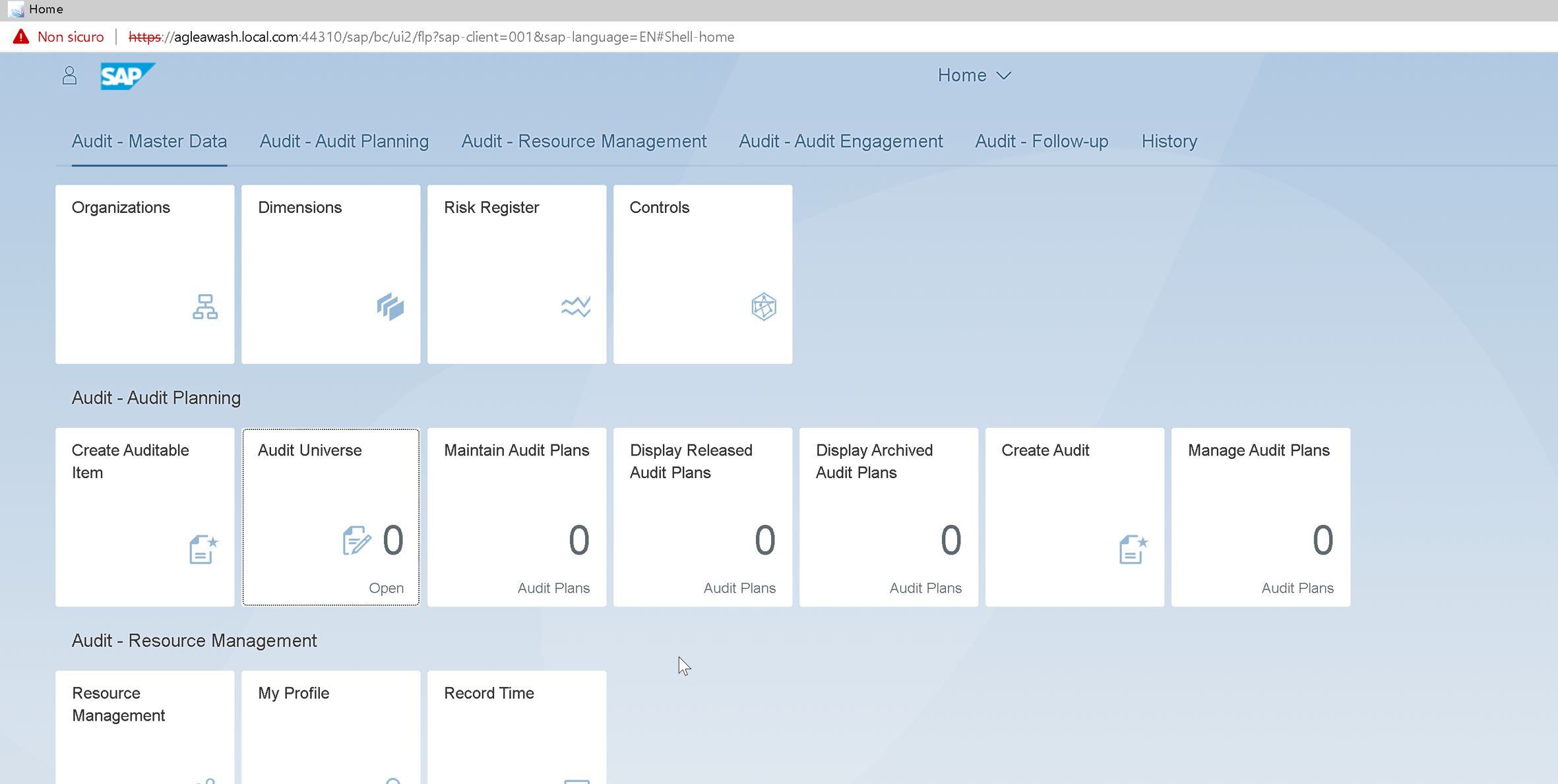Image resolution: width=1558 pixels, height=784 pixels.
Task: Open the Organizations tile org-chart icon
Action: 204,307
